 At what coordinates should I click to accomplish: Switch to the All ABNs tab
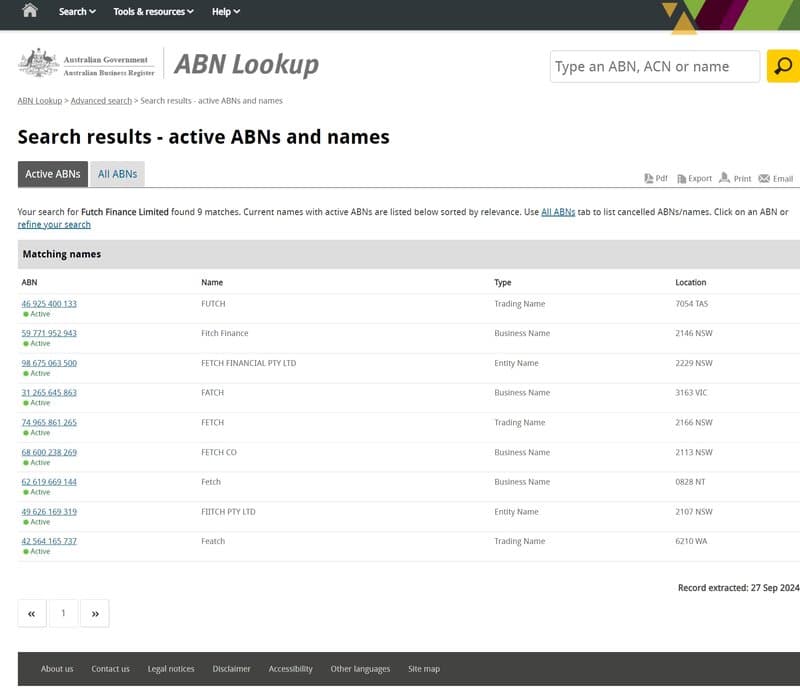click(x=117, y=174)
